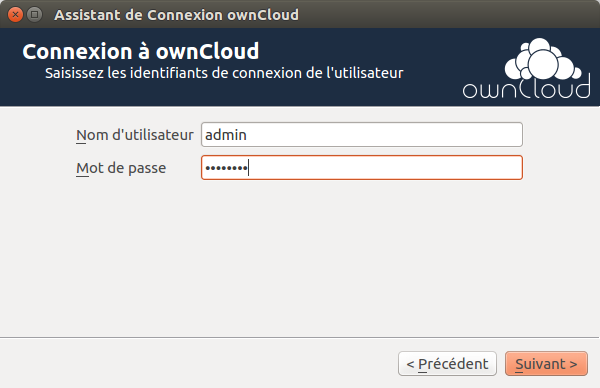Click the "Mot de passe" label

[x=121, y=168]
